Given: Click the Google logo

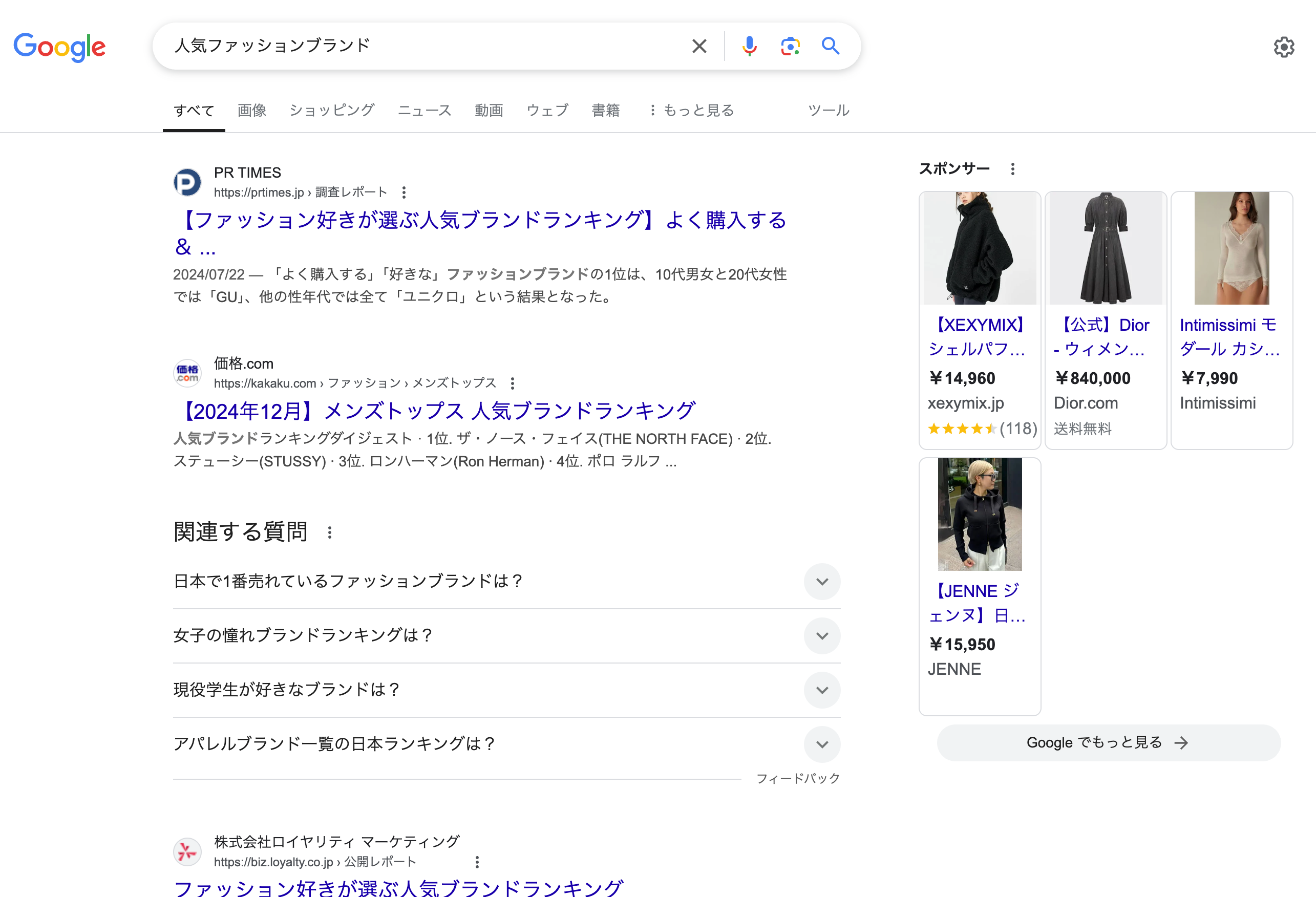Looking at the screenshot, I should point(59,47).
